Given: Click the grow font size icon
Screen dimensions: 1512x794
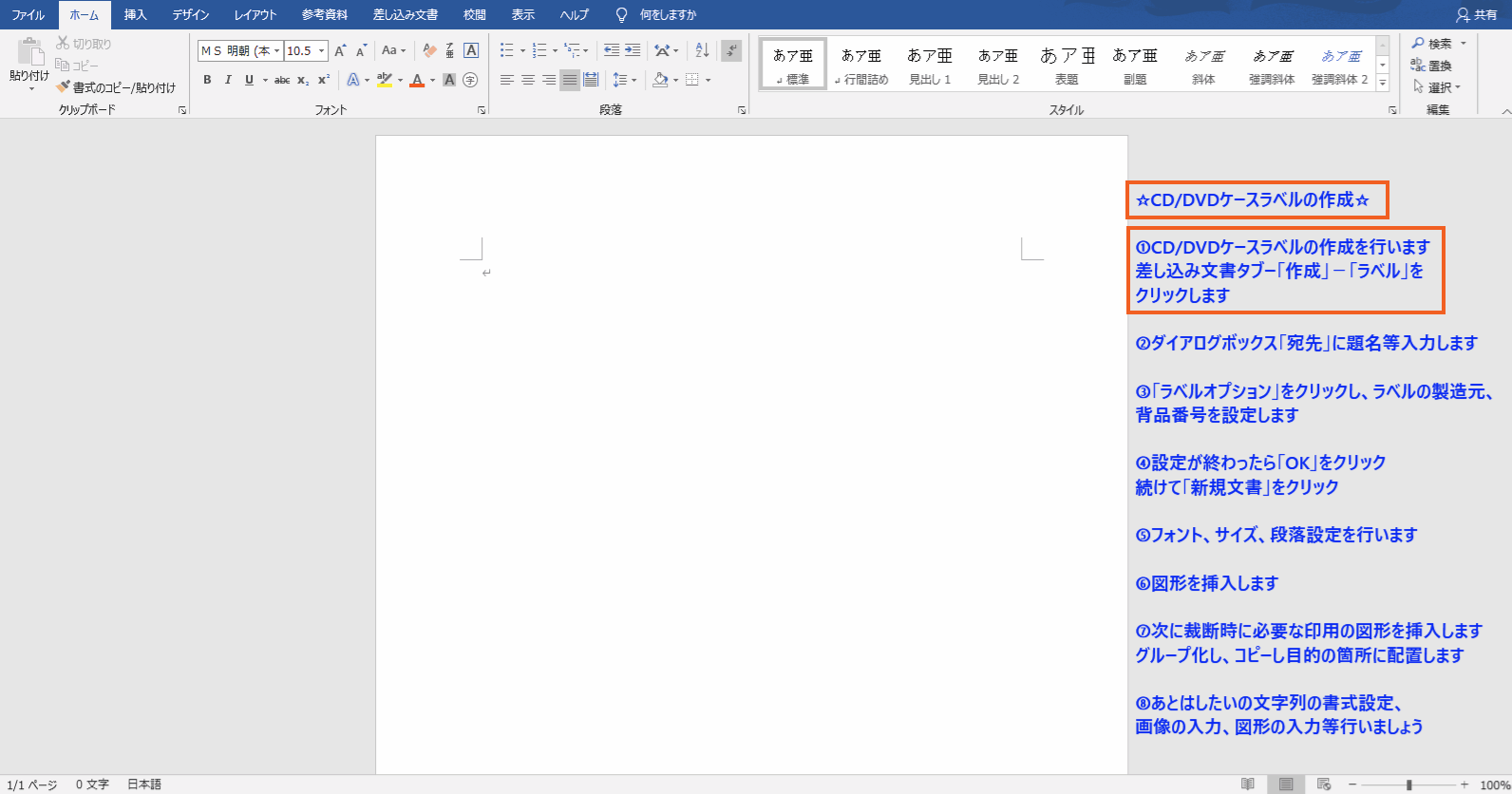Looking at the screenshot, I should (340, 50).
